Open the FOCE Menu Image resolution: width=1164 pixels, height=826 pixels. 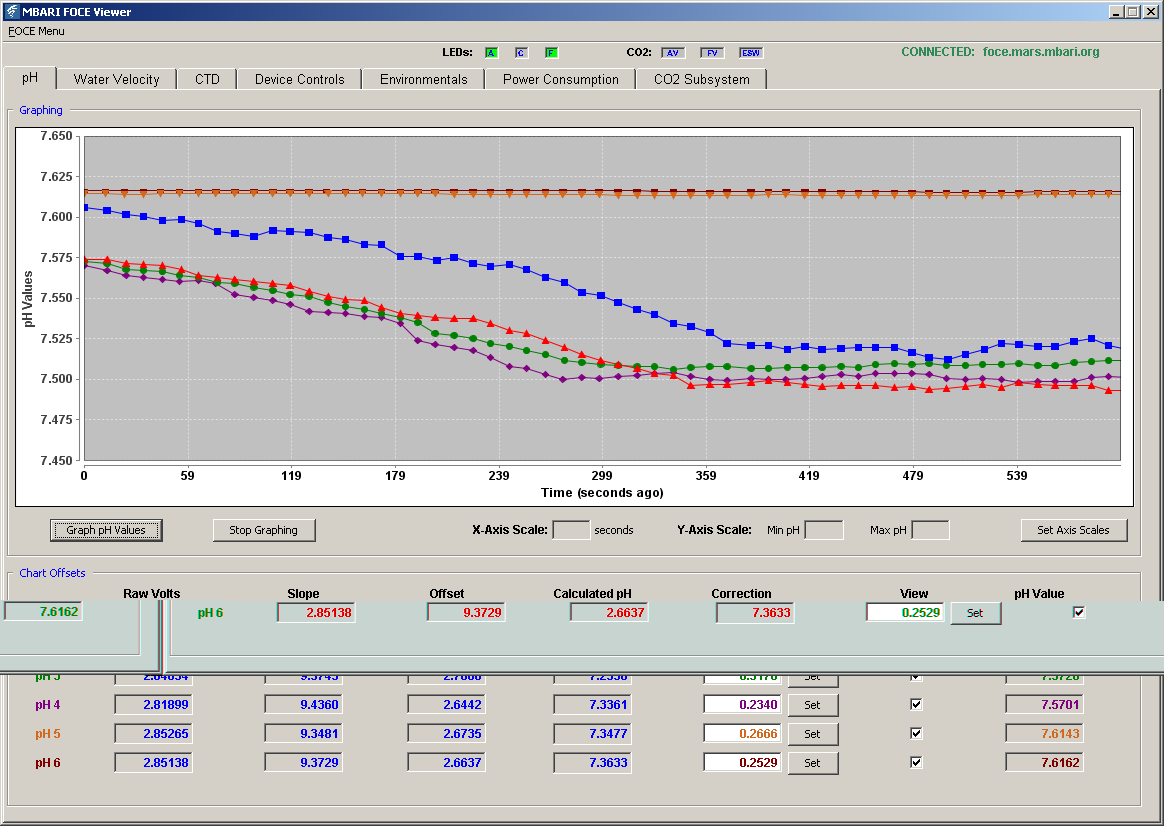tap(36, 31)
